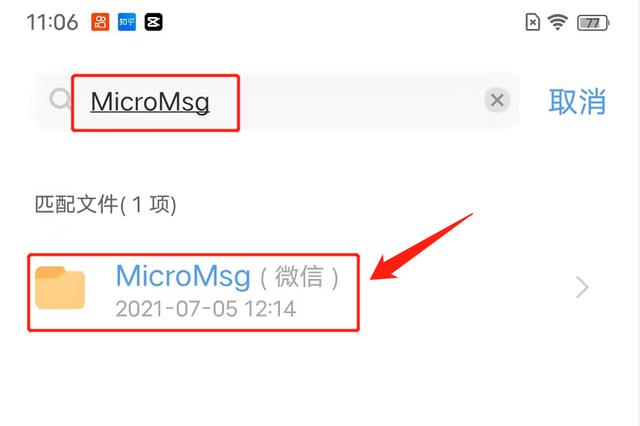
Task: Tap the Wi-Fi signal icon
Action: (558, 22)
